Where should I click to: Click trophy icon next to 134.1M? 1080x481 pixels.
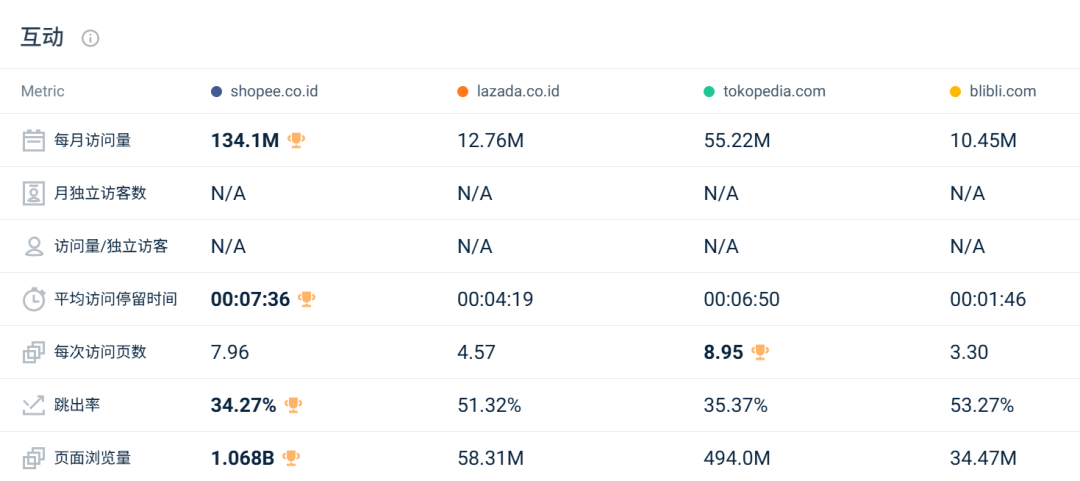[296, 141]
